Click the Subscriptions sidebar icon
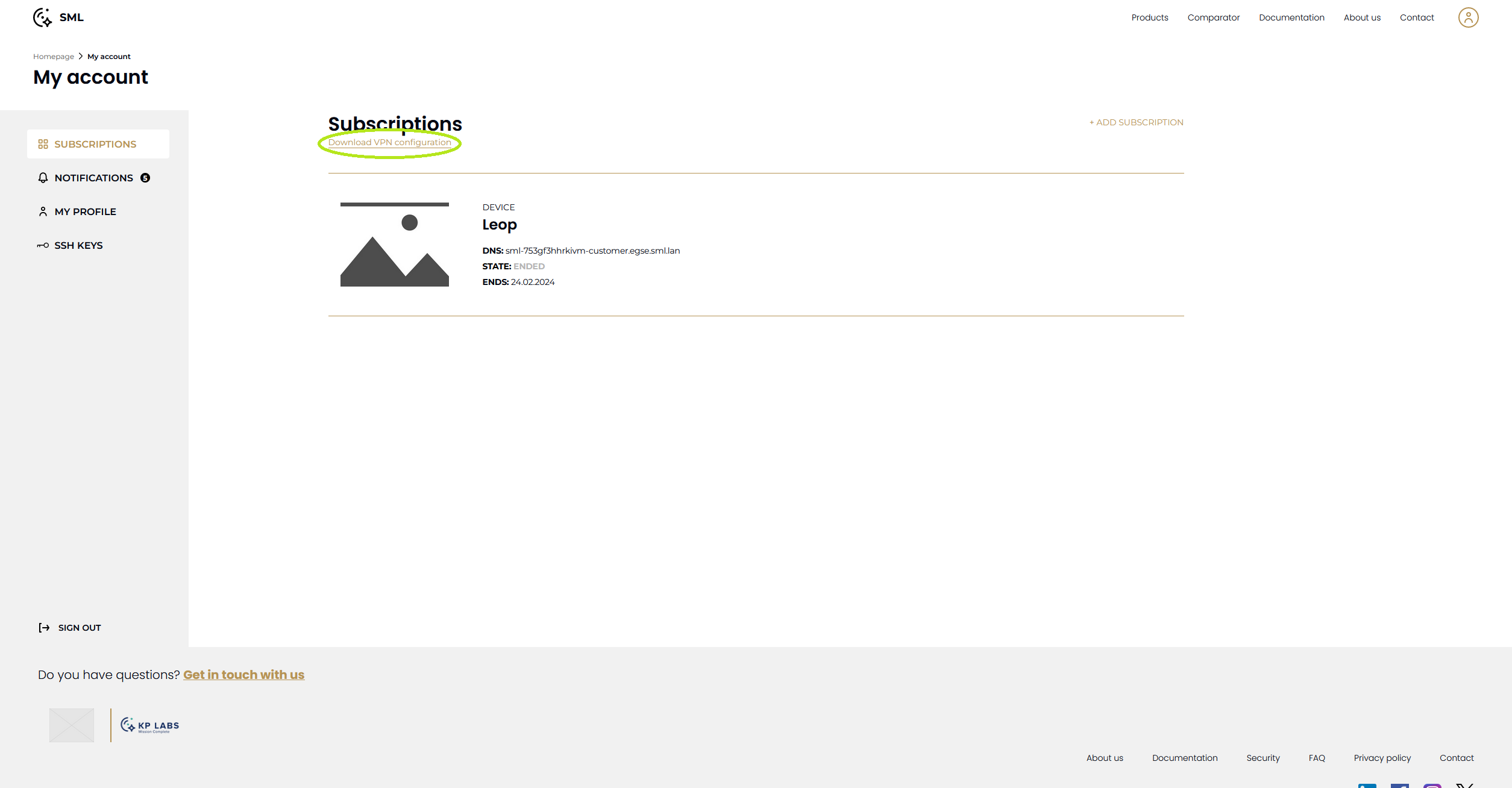 point(43,143)
